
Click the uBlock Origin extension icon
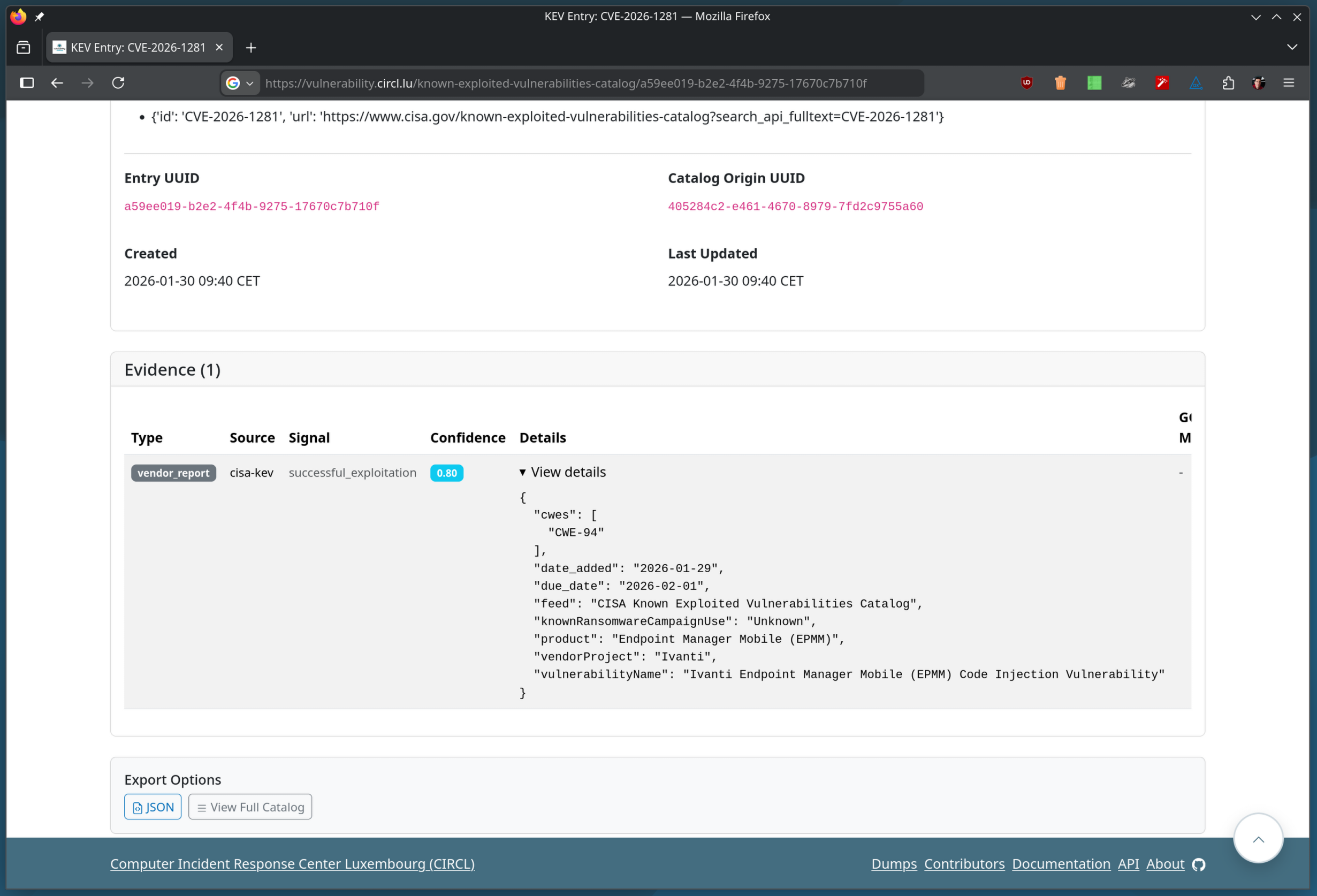click(1026, 83)
